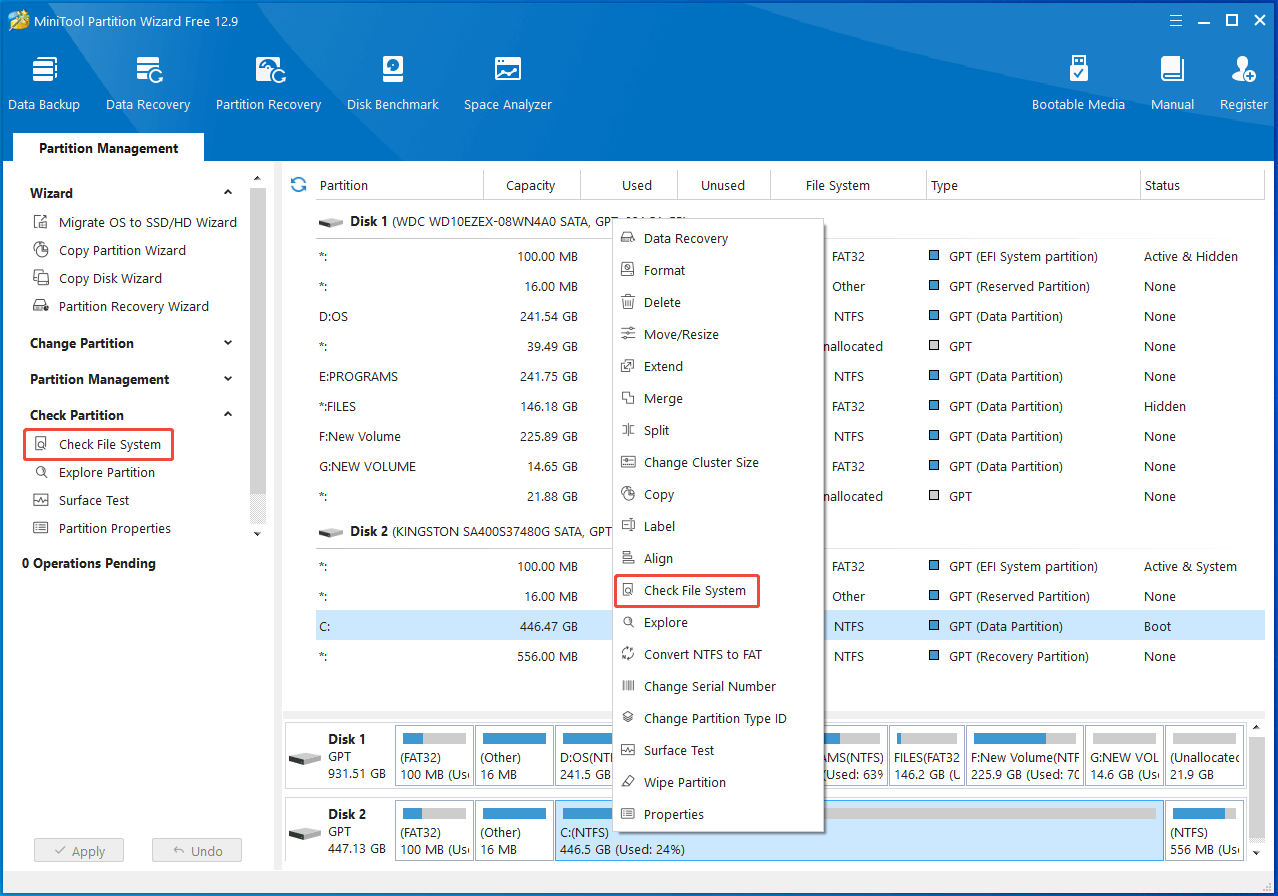The width and height of the screenshot is (1278, 896).
Task: Sort by the Status column header
Action: click(x=1203, y=185)
